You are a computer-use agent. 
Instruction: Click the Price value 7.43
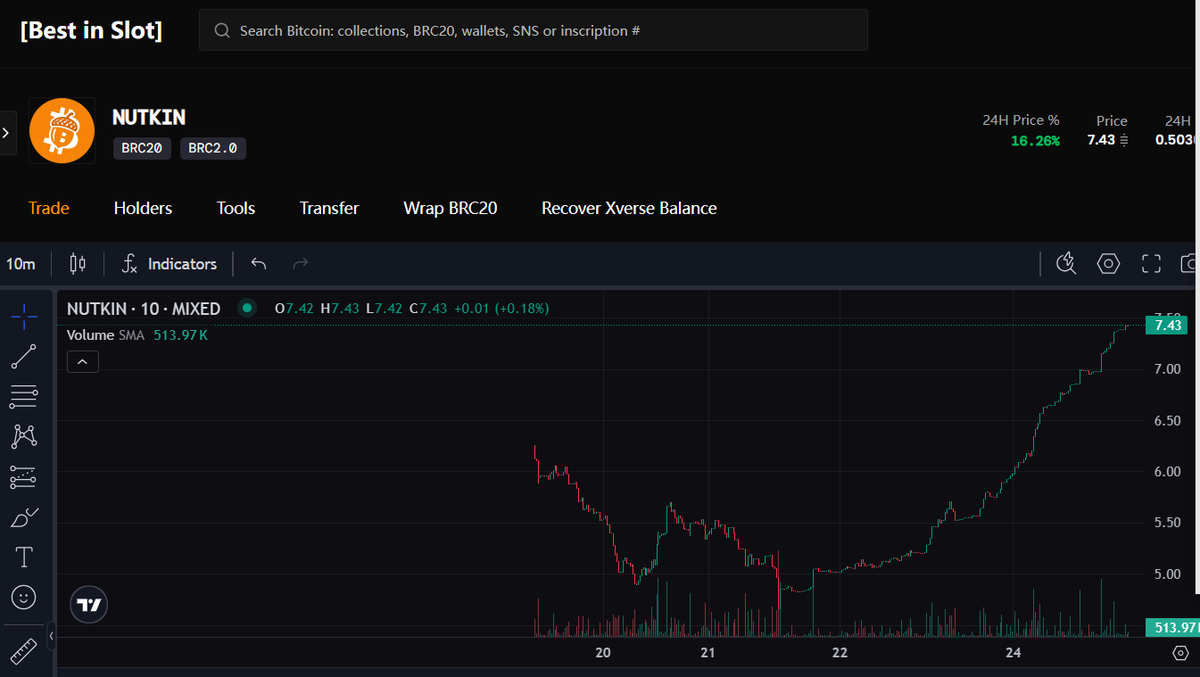coord(1101,140)
